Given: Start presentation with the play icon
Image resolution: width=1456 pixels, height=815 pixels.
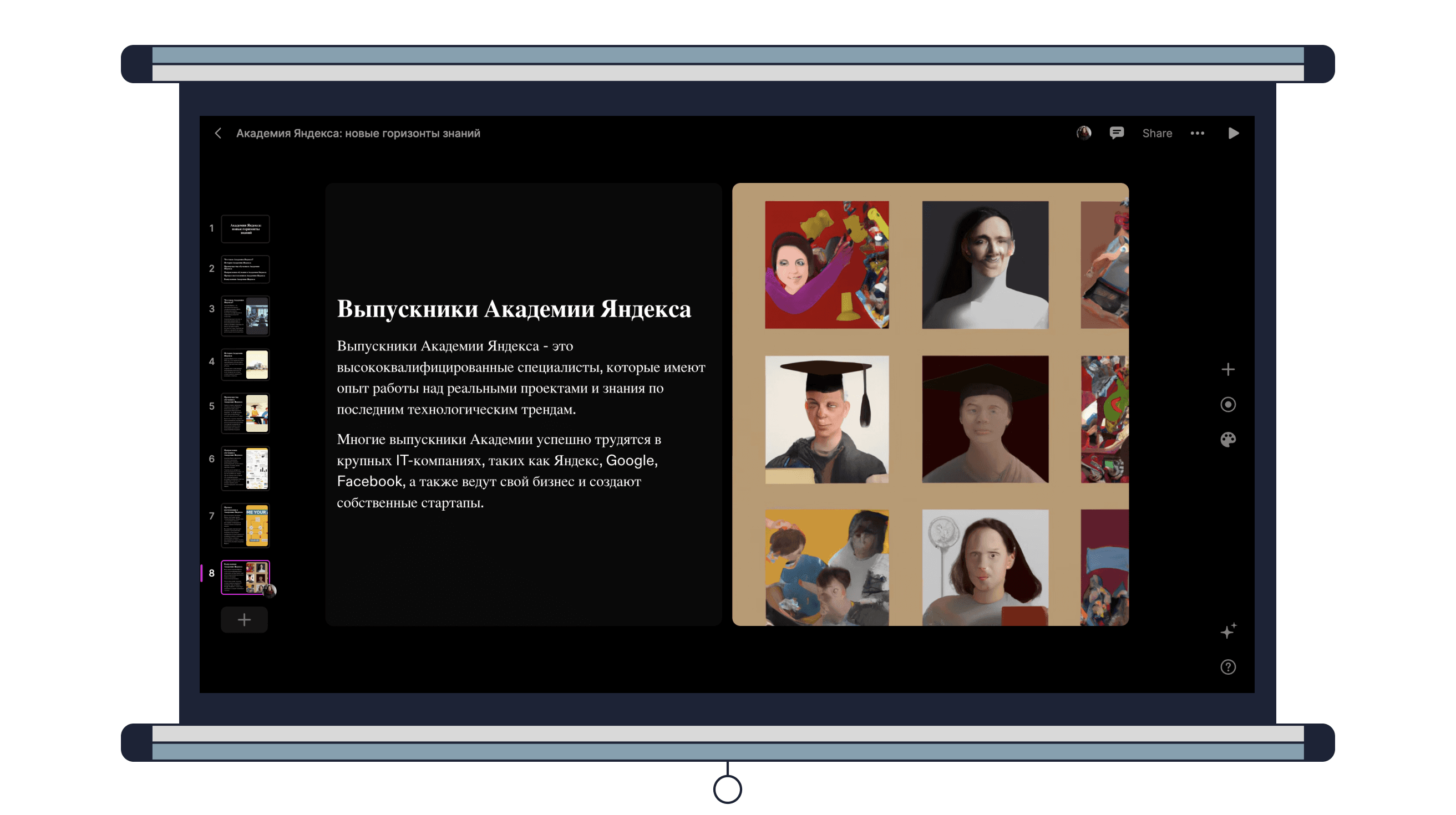Looking at the screenshot, I should click(x=1234, y=133).
